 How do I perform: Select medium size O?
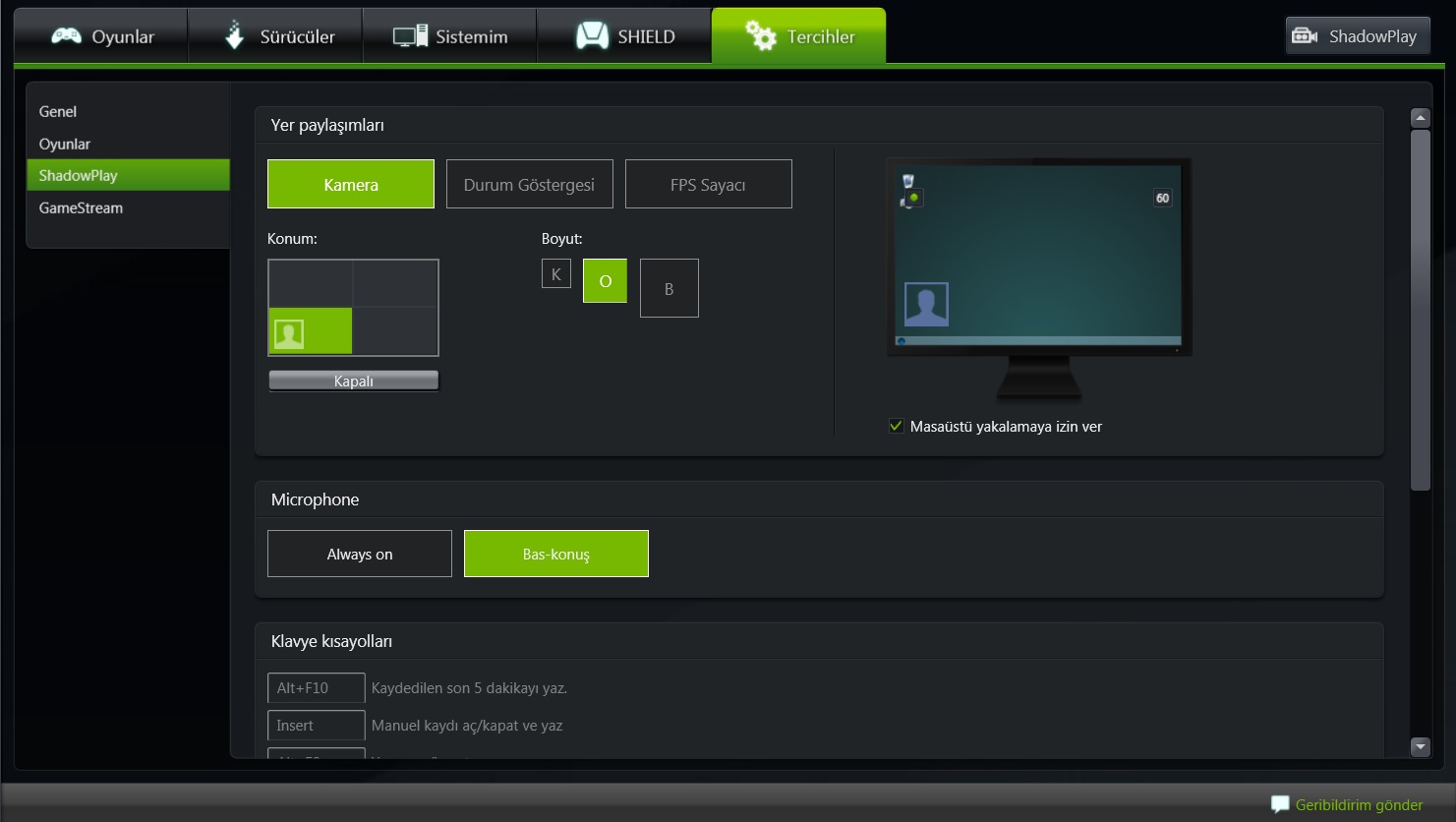click(606, 280)
